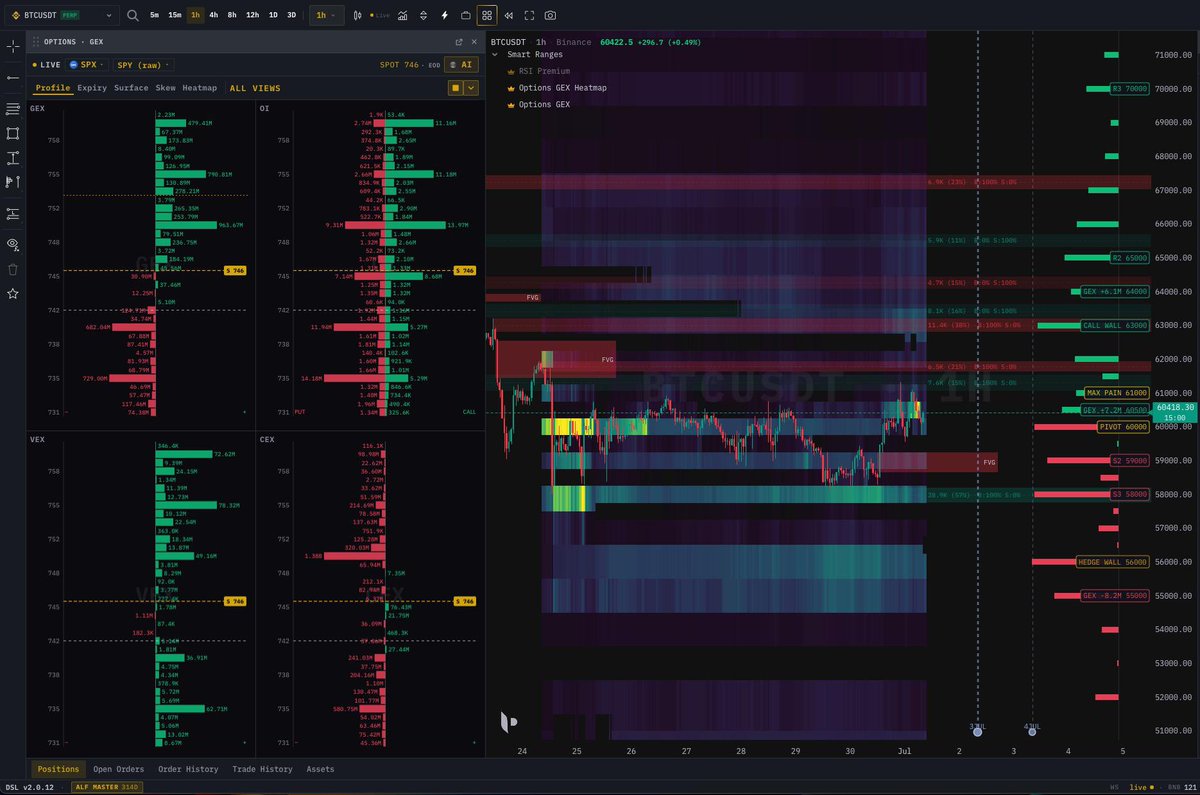This screenshot has height=795, width=1200.
Task: Expand the dropdown next to yellow square
Action: (x=471, y=88)
